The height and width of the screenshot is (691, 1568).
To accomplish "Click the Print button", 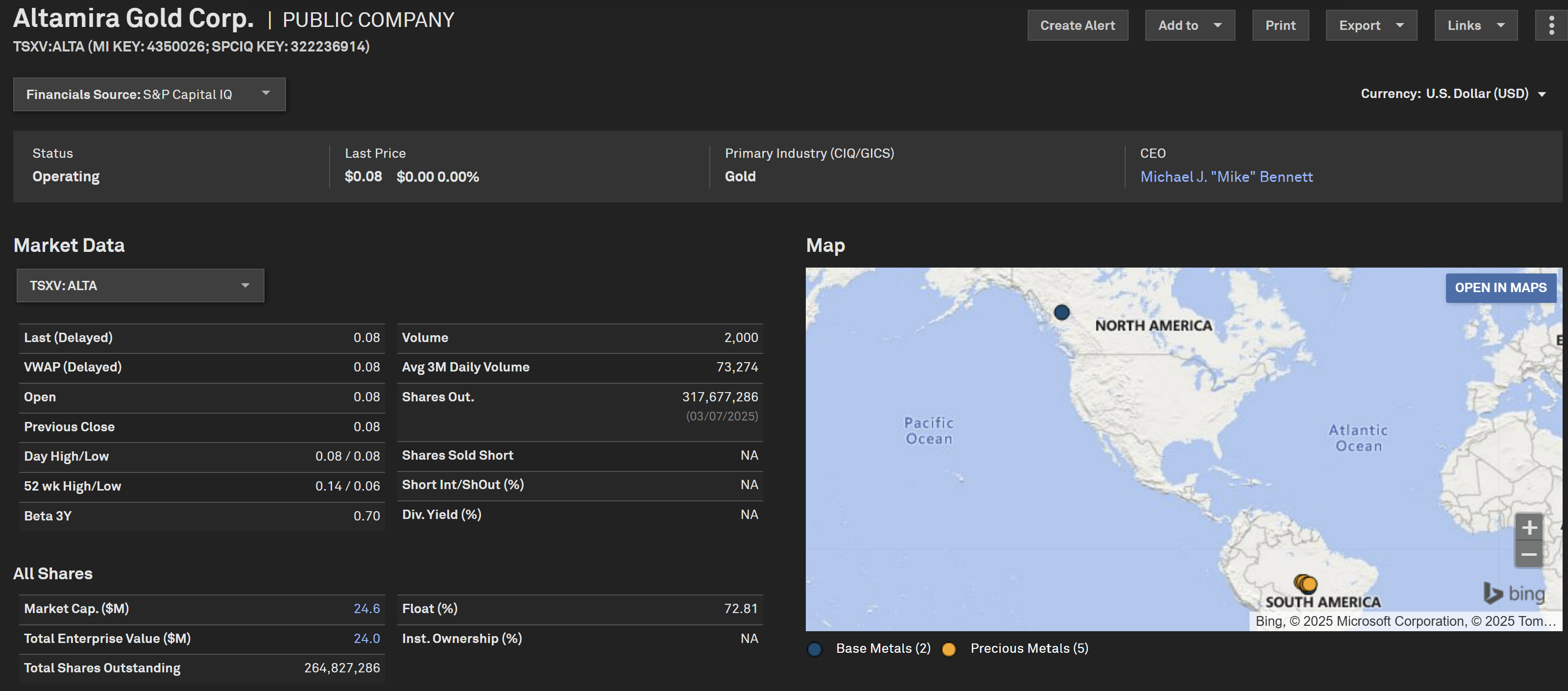I will click(x=1280, y=25).
